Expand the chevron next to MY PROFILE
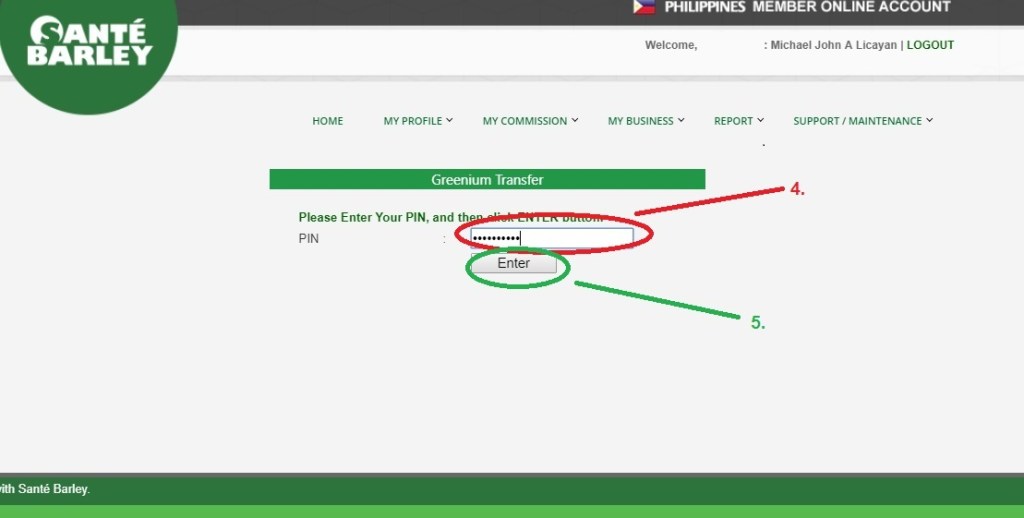The width and height of the screenshot is (1024, 518). pos(450,120)
